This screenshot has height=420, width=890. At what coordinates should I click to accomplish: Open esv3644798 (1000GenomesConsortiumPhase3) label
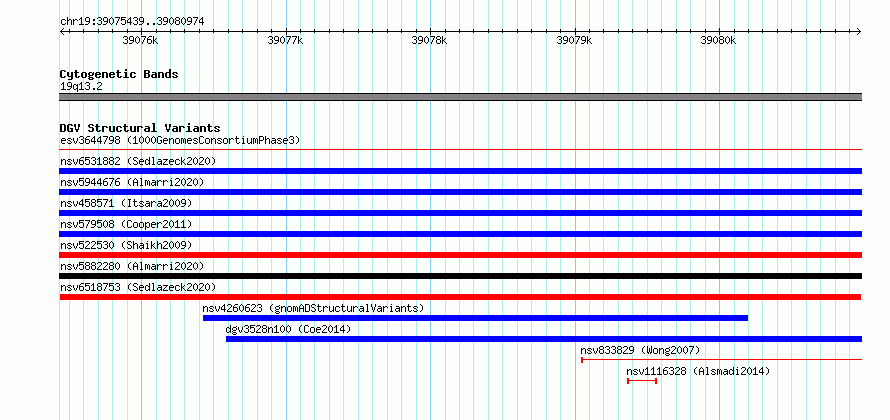(180, 140)
